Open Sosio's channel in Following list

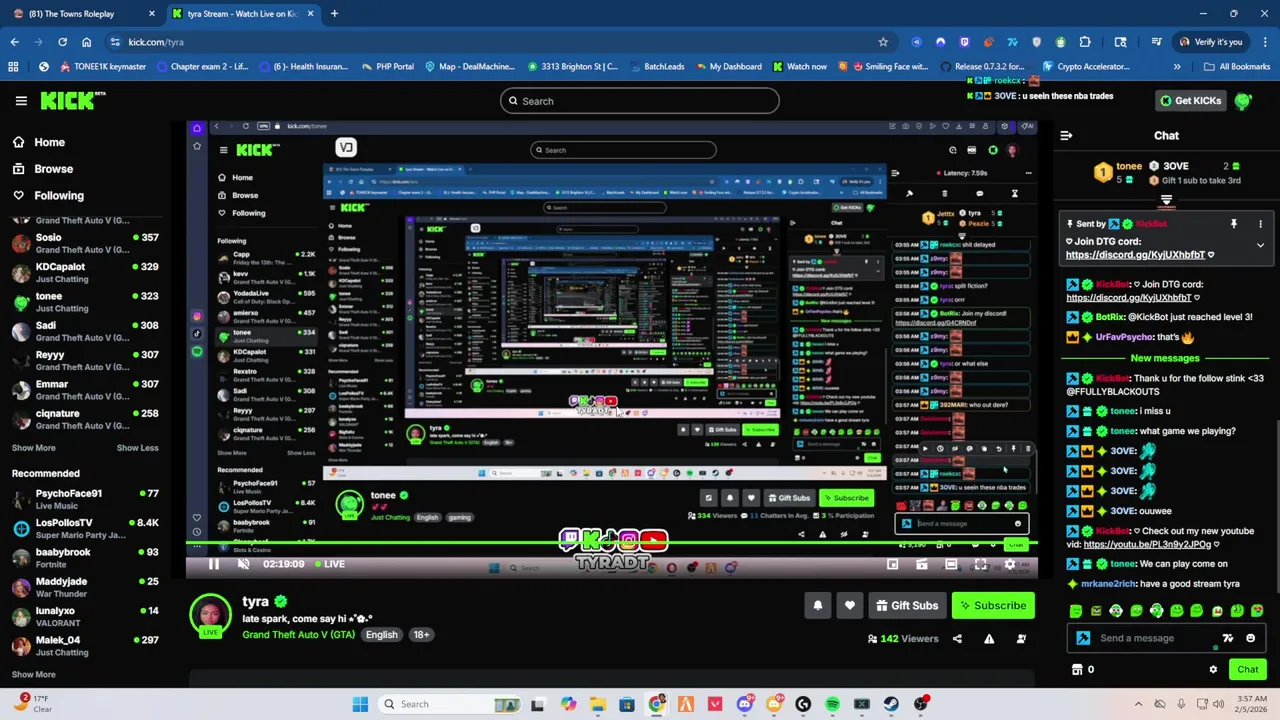point(85,243)
